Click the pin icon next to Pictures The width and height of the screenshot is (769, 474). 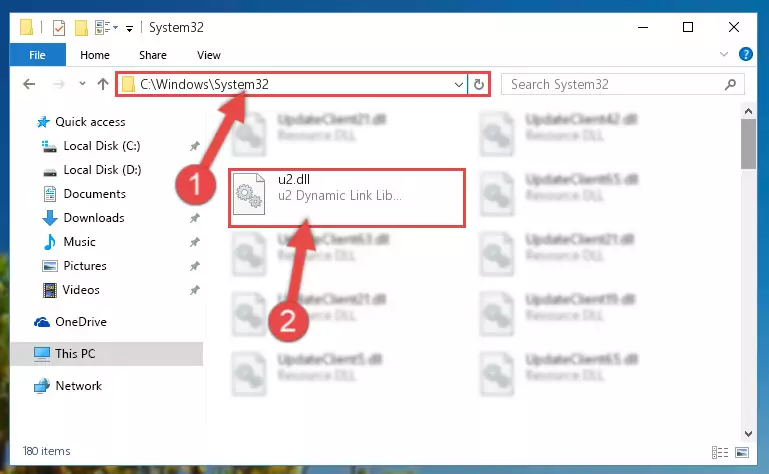(195, 266)
